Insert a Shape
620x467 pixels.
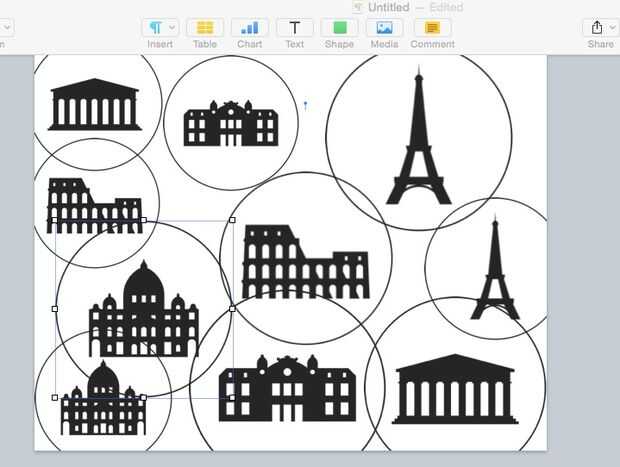pyautogui.click(x=339, y=28)
